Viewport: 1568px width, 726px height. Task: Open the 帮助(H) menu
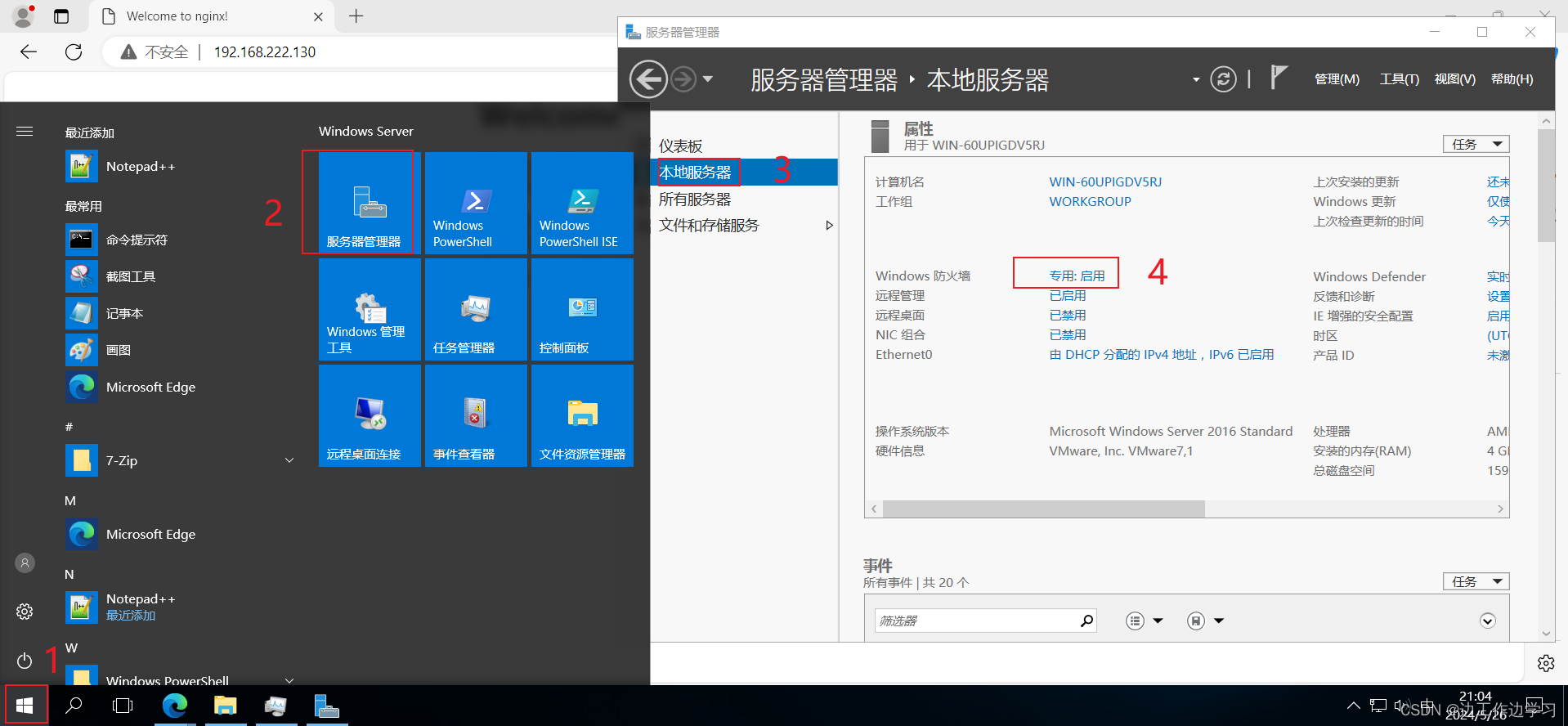(1512, 79)
